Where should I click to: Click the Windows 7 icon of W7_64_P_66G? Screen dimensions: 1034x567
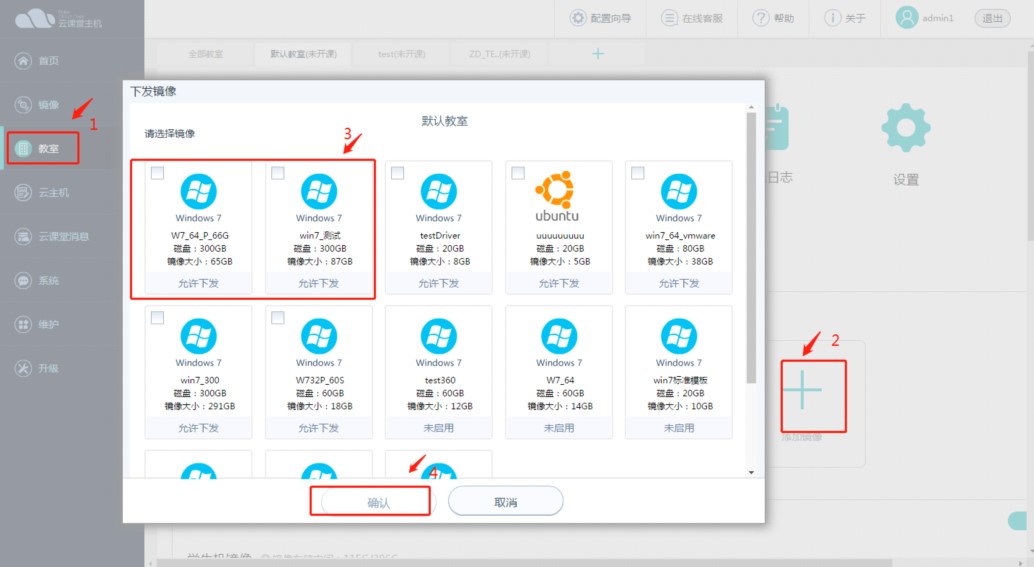click(x=198, y=192)
